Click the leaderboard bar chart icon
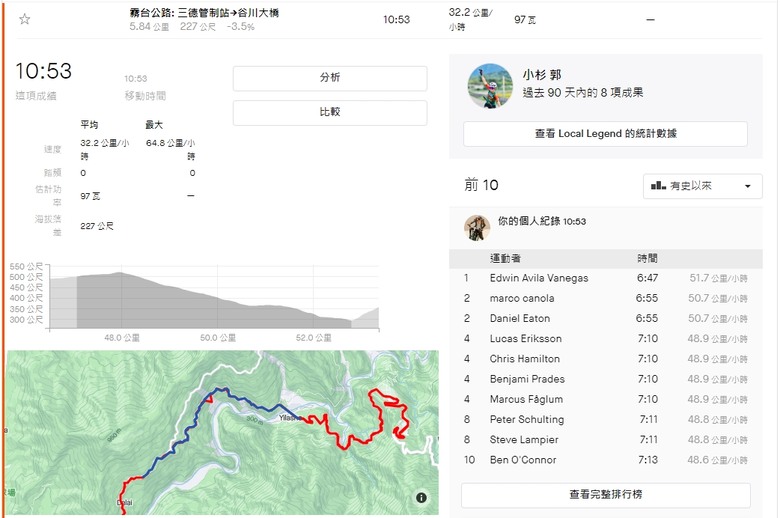780x518 pixels. click(658, 186)
